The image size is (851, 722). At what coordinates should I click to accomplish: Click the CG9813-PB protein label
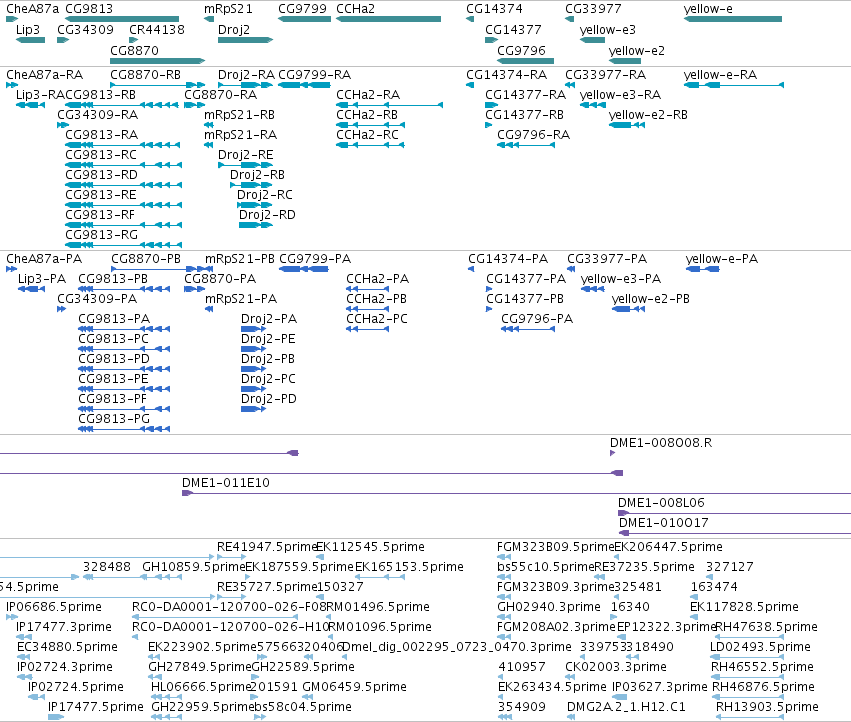(x=113, y=278)
